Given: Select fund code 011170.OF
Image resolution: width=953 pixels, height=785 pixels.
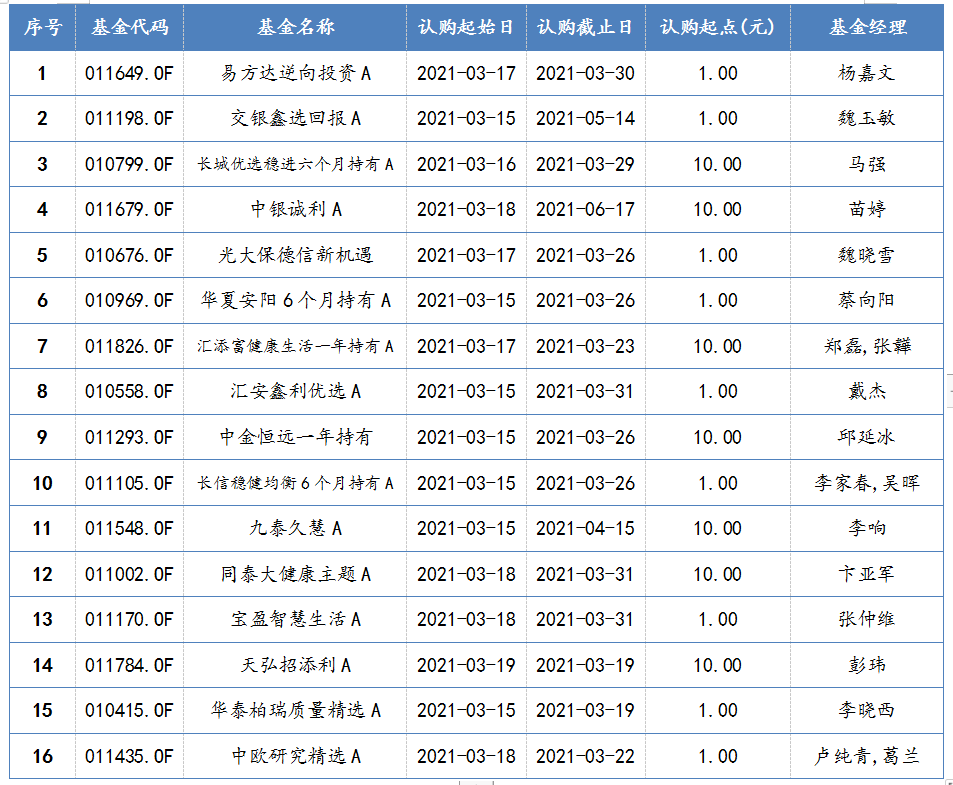Looking at the screenshot, I should tap(129, 620).
